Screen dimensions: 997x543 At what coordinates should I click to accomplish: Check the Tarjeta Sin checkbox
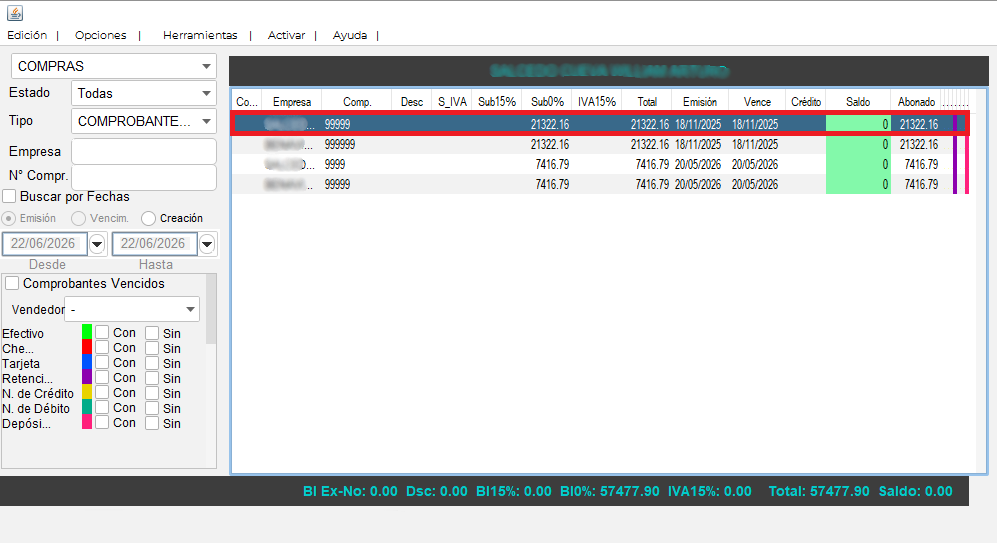click(x=152, y=363)
